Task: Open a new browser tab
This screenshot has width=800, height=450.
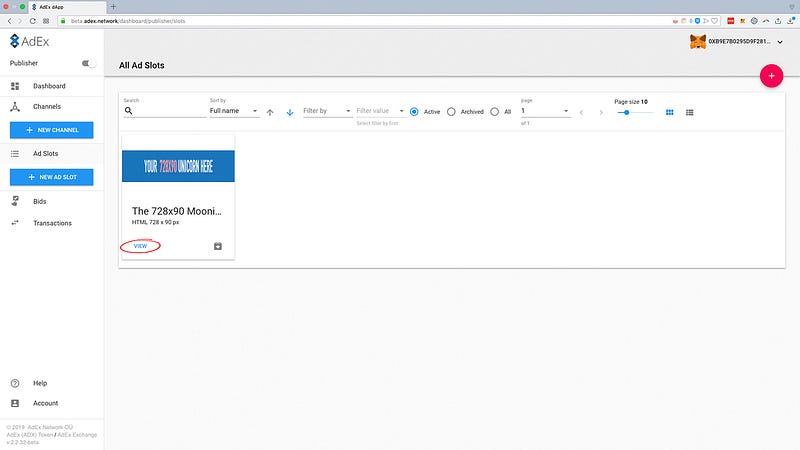Action: tap(113, 7)
